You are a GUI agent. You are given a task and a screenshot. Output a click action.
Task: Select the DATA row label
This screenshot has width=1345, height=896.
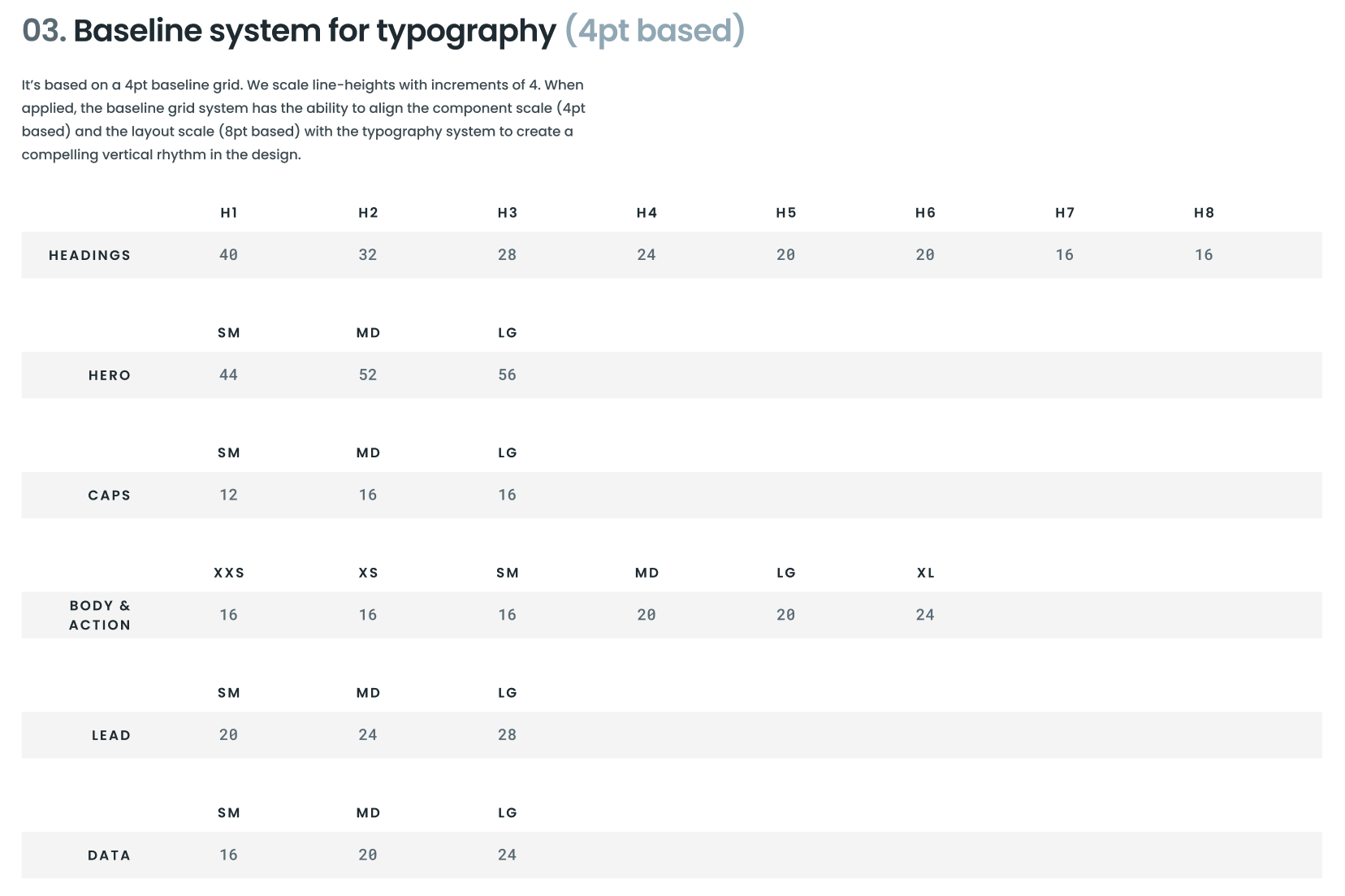coord(110,855)
